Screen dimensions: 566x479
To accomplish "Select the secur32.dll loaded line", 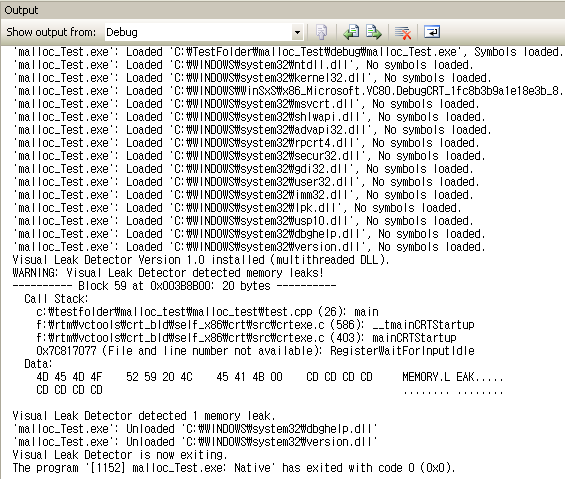I will click(x=249, y=156).
